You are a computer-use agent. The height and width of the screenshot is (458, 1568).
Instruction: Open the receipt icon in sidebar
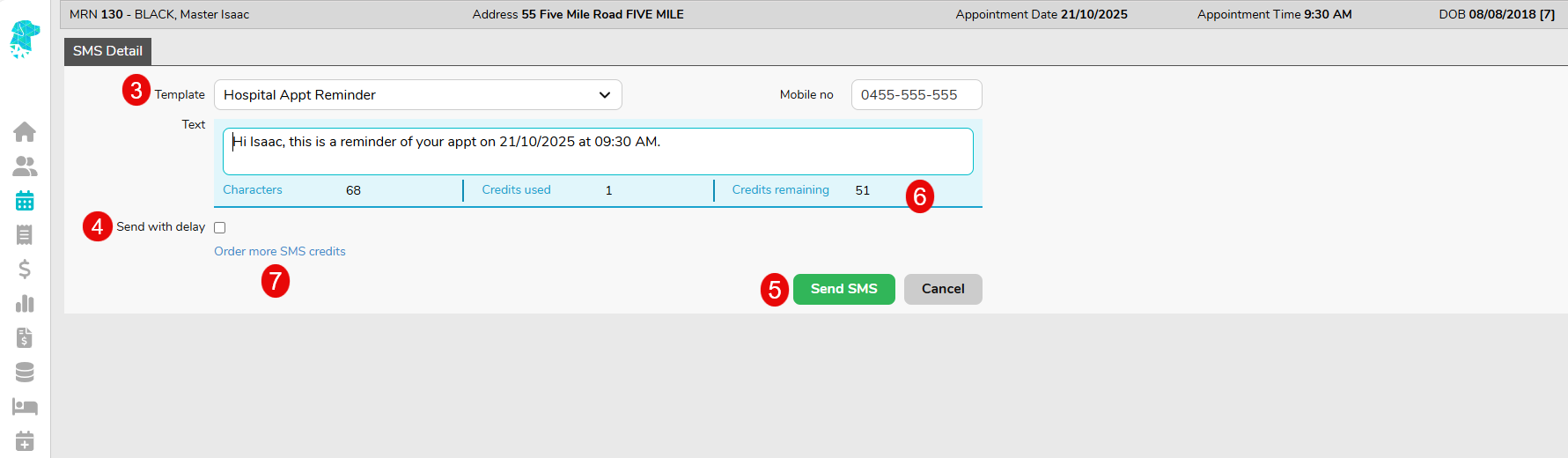25,235
